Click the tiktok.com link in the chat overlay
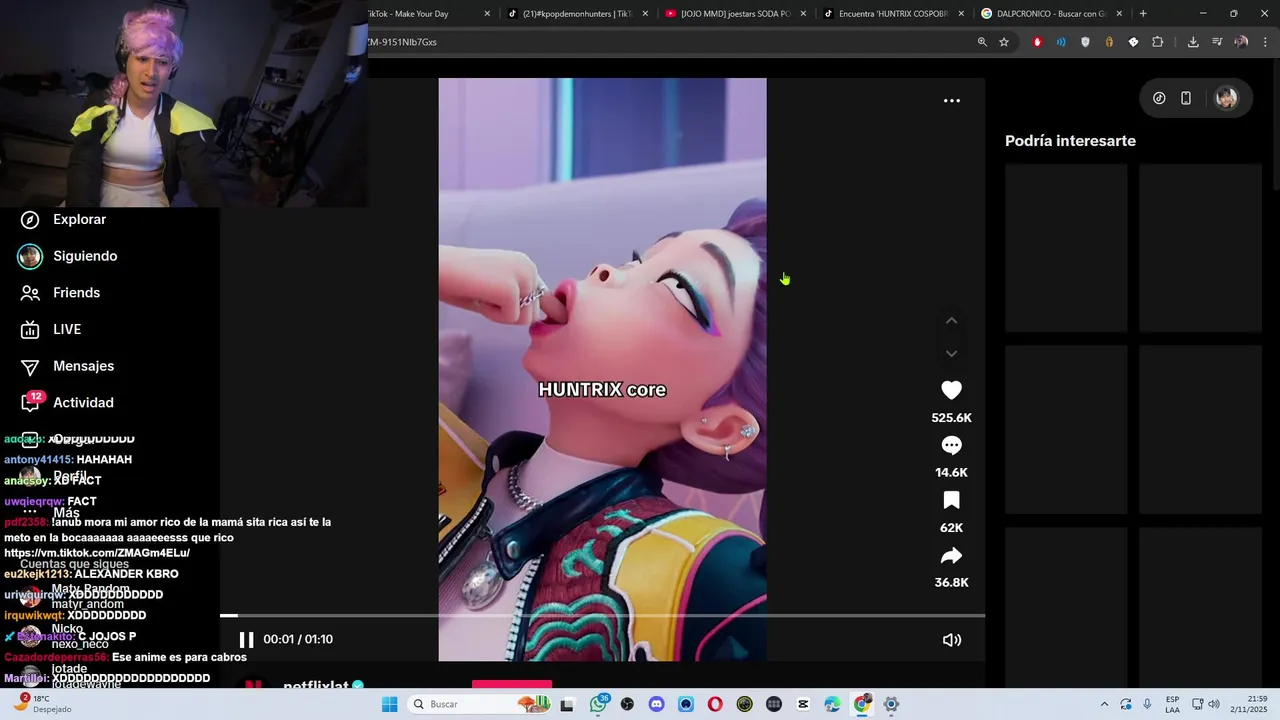This screenshot has width=1280, height=720. (97, 553)
